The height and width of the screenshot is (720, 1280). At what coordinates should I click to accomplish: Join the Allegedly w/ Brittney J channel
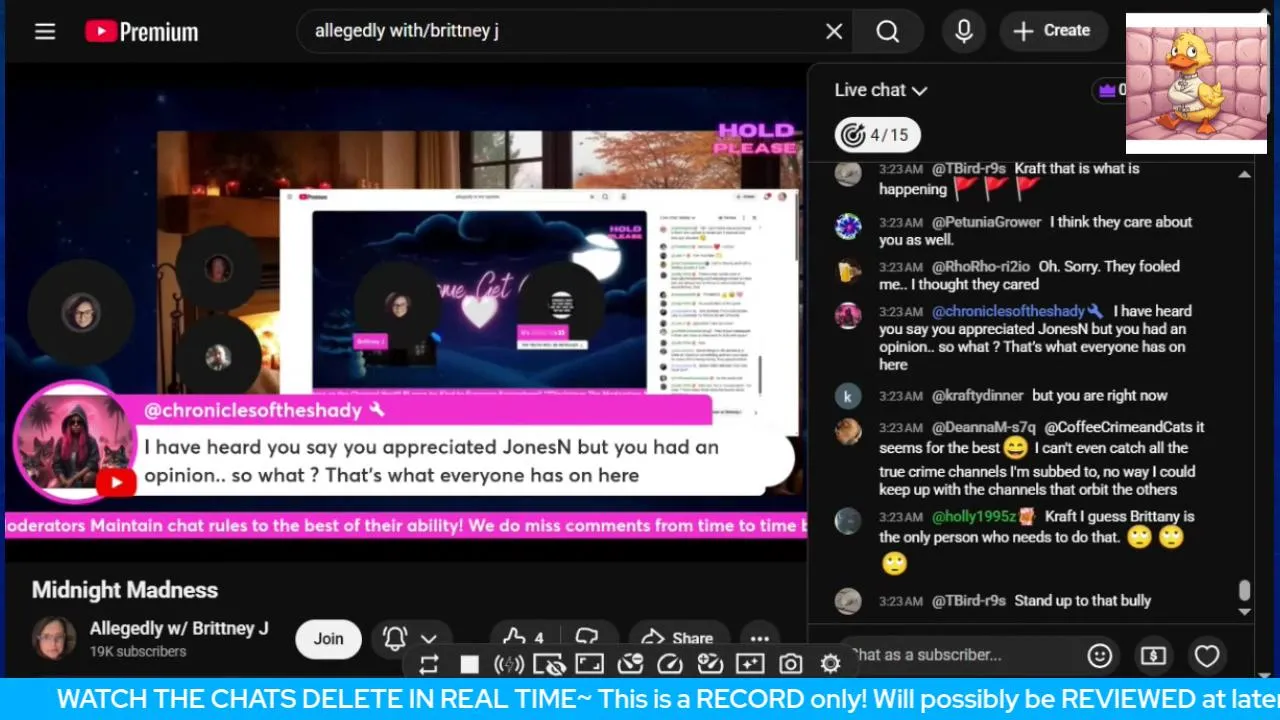pos(328,638)
